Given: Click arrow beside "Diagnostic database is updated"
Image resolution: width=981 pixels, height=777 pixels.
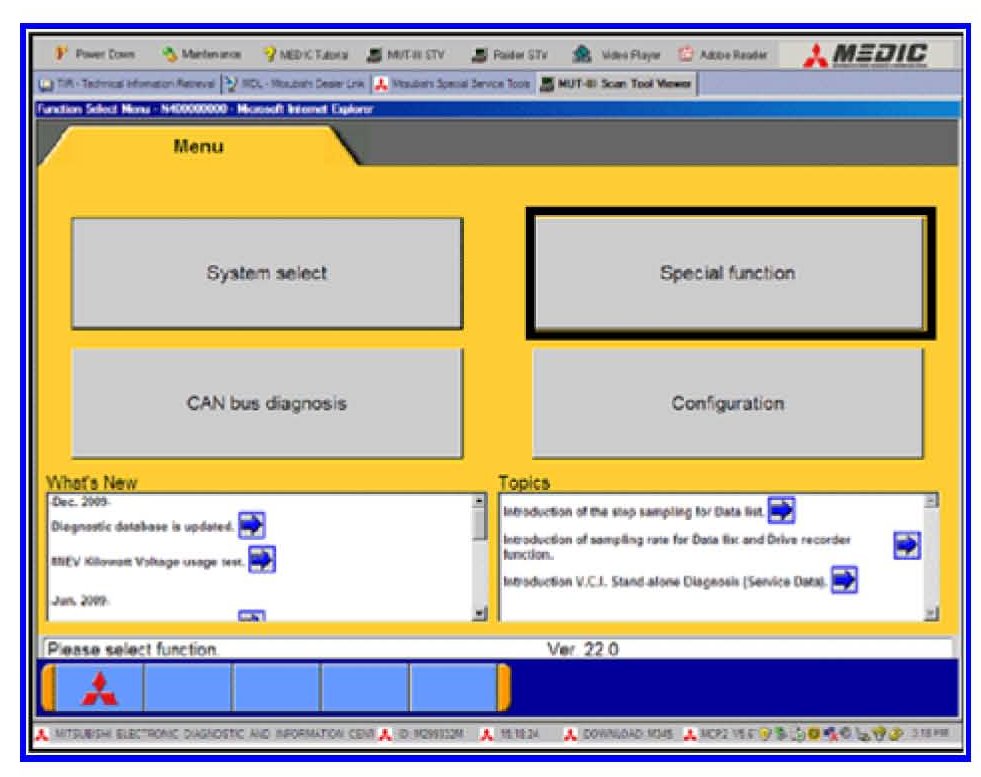Looking at the screenshot, I should 252,524.
